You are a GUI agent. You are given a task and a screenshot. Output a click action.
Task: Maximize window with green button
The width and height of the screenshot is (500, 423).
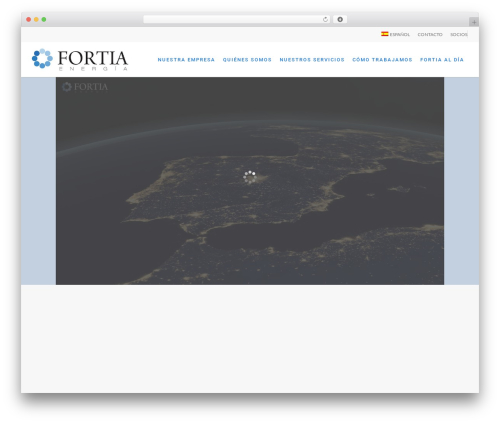44,19
